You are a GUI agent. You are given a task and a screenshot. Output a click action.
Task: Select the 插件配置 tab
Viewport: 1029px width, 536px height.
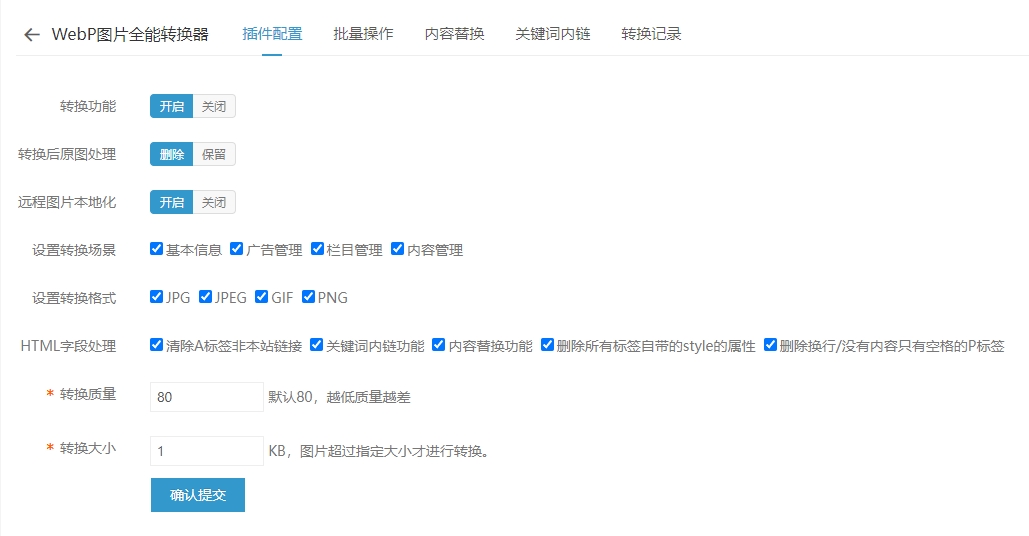(x=272, y=34)
